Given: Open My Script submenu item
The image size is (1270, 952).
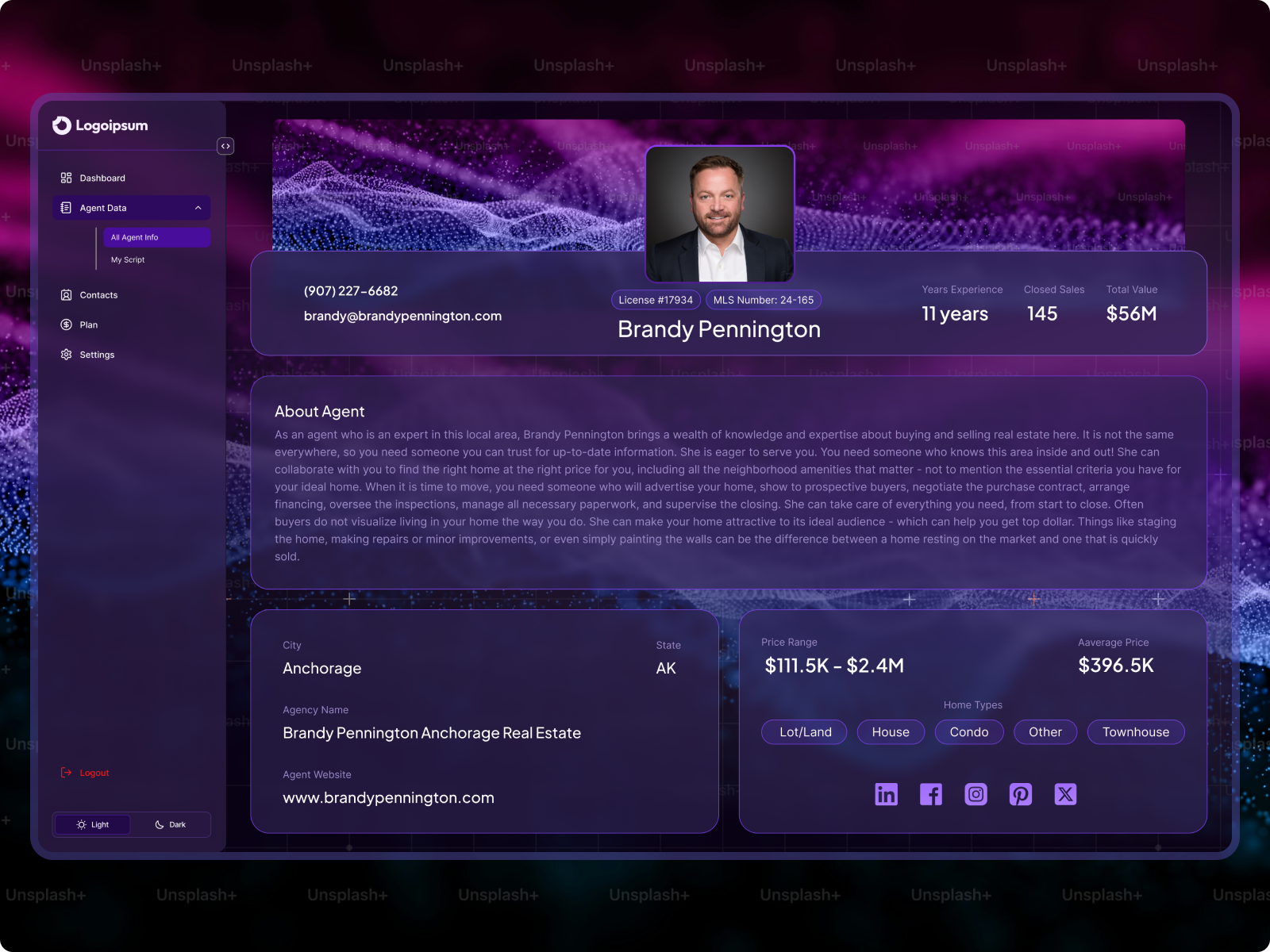Looking at the screenshot, I should pyautogui.click(x=128, y=259).
